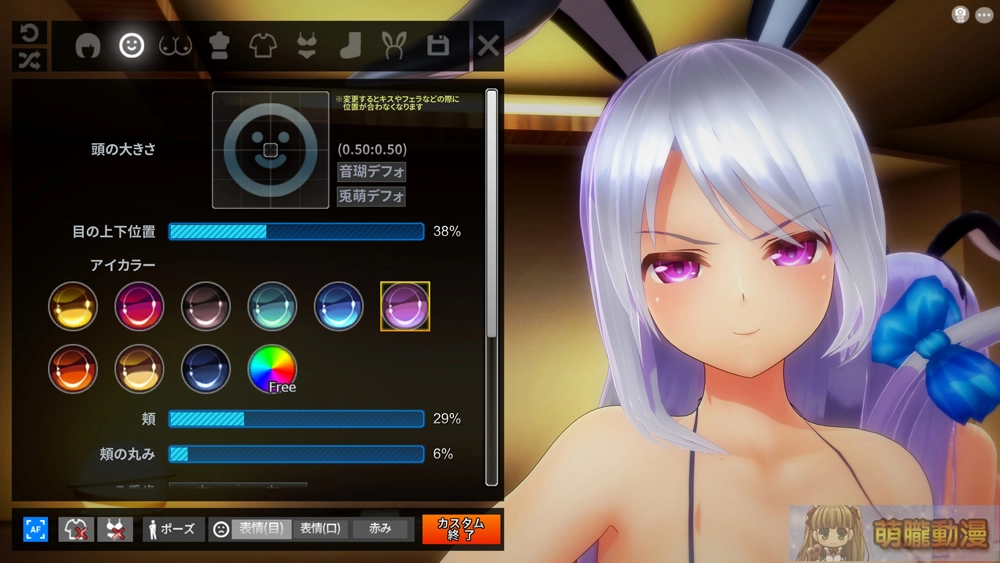
Task: Switch to the 表情(目) tab
Action: click(261, 529)
